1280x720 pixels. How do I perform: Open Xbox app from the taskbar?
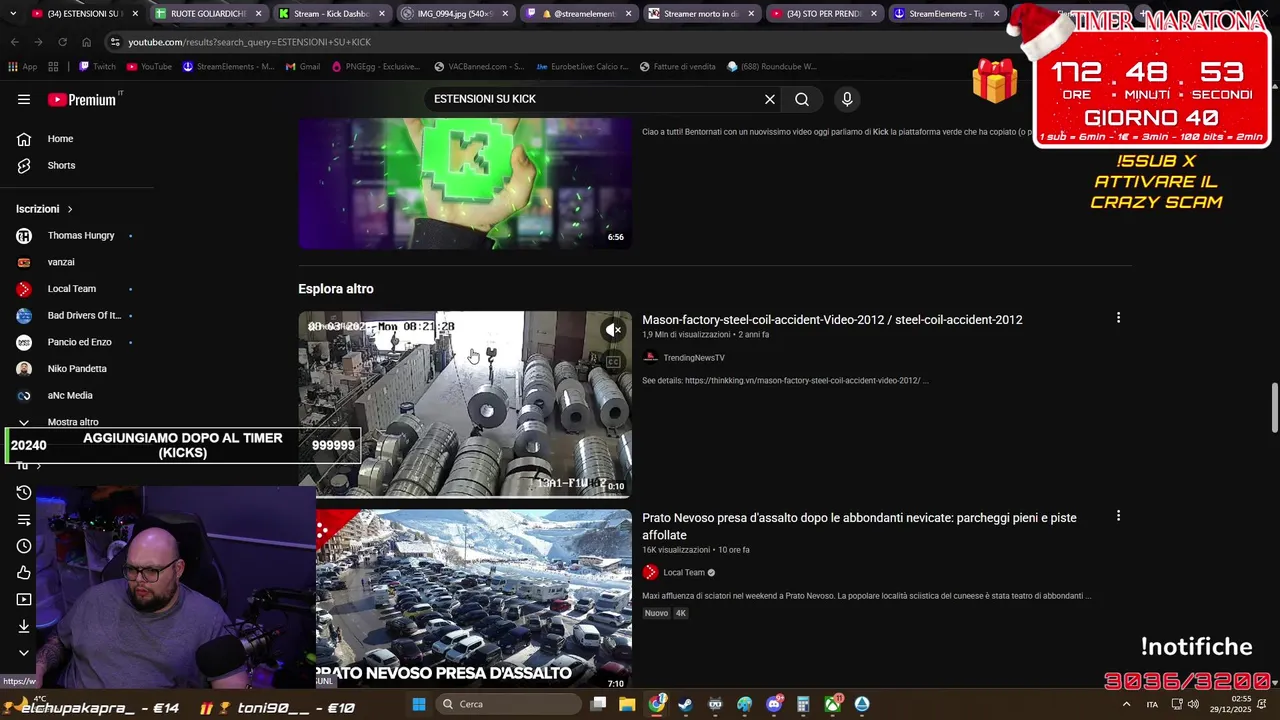(x=833, y=704)
